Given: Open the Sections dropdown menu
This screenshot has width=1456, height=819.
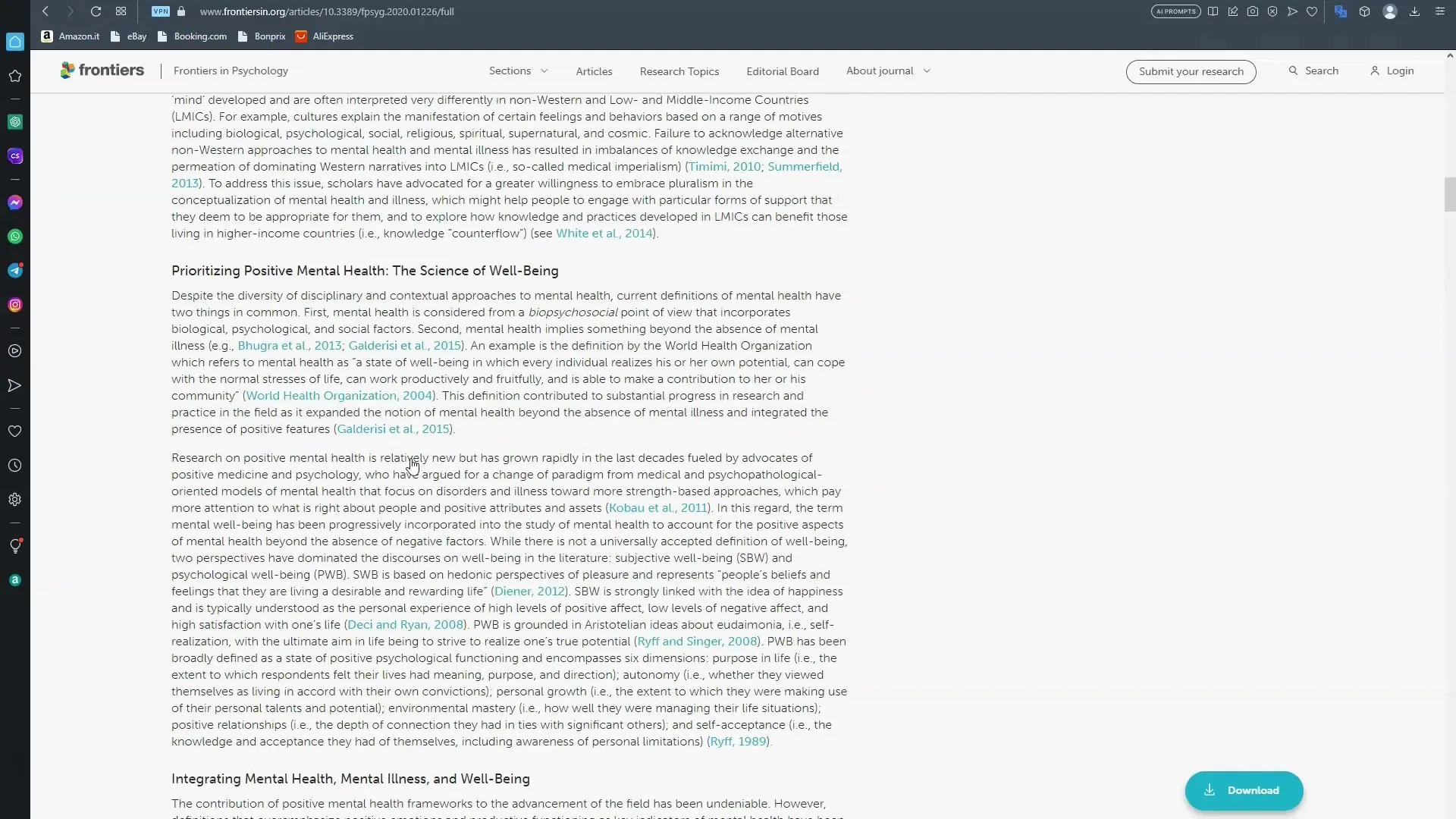Looking at the screenshot, I should coord(518,70).
